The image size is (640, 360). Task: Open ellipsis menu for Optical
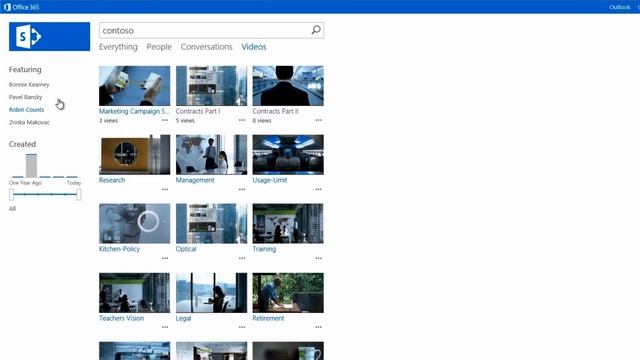242,258
